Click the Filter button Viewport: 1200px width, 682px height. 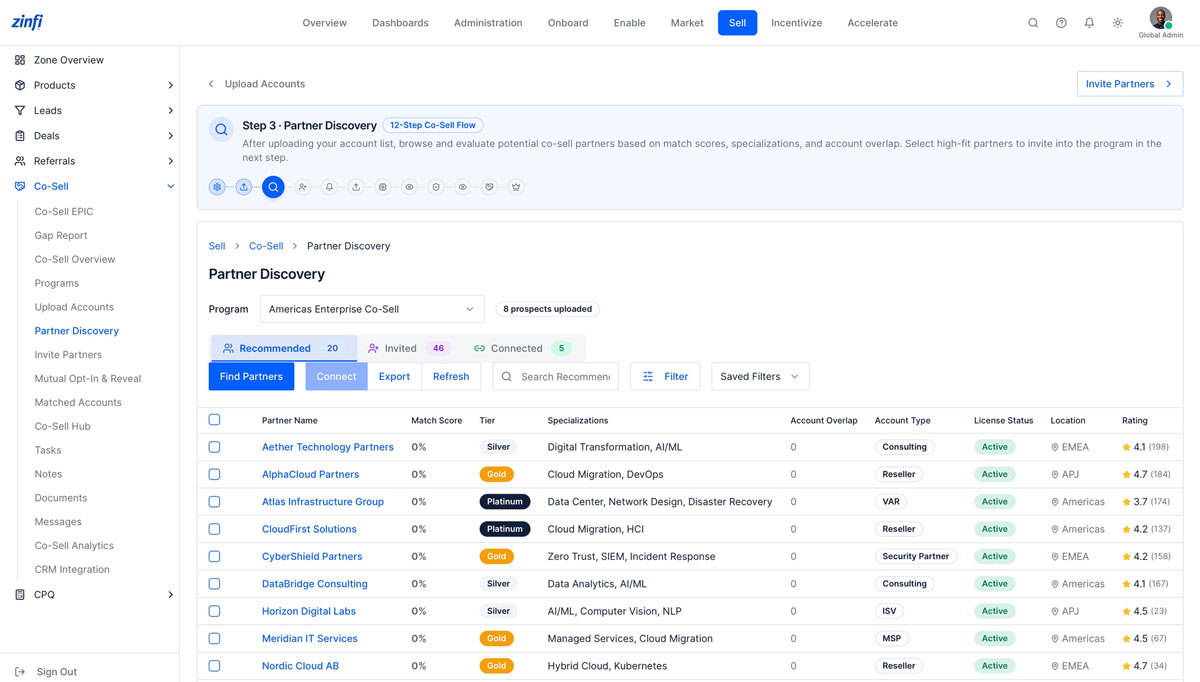point(665,376)
